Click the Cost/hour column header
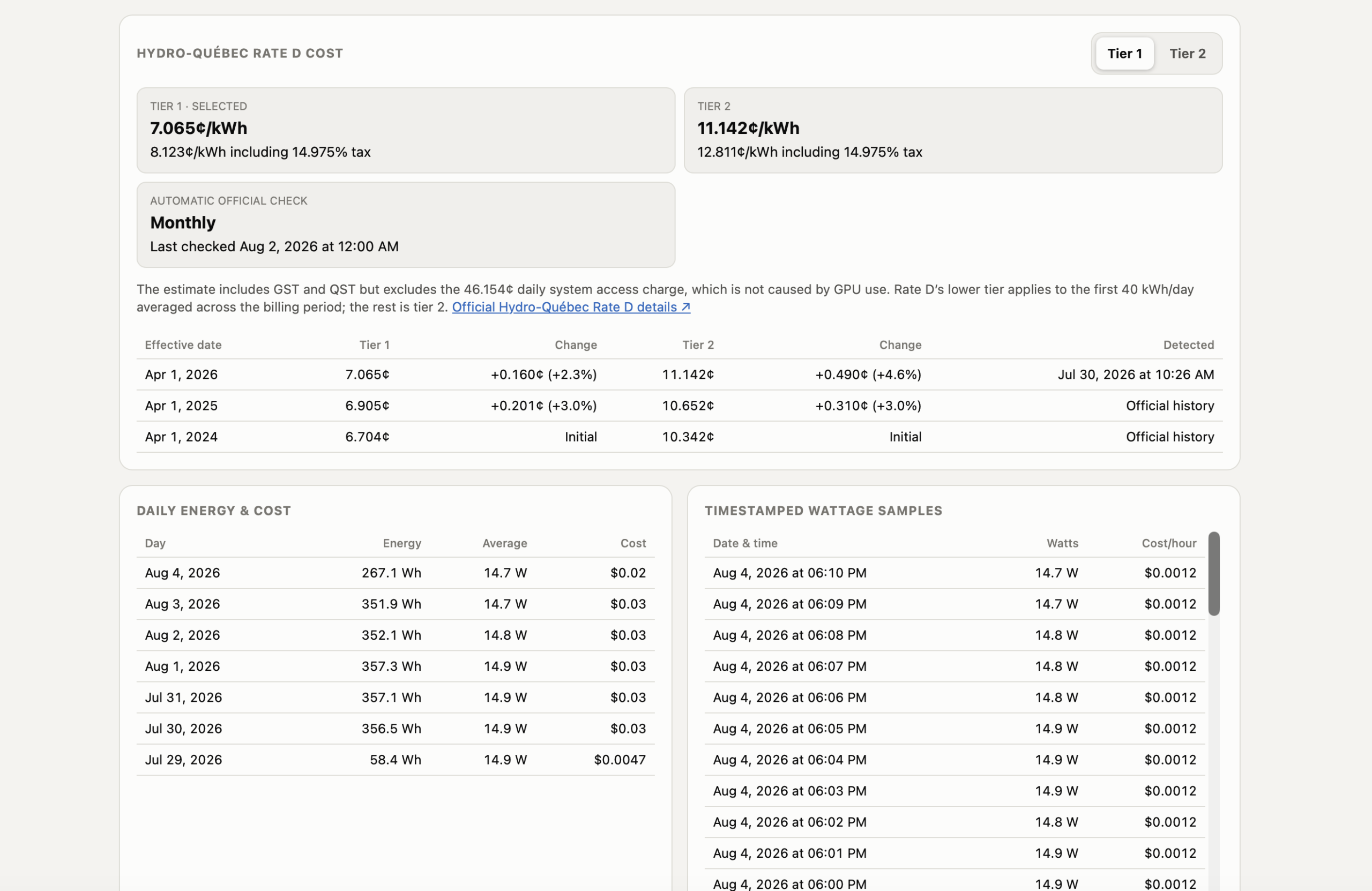Viewport: 1372px width, 891px height. 1168,543
